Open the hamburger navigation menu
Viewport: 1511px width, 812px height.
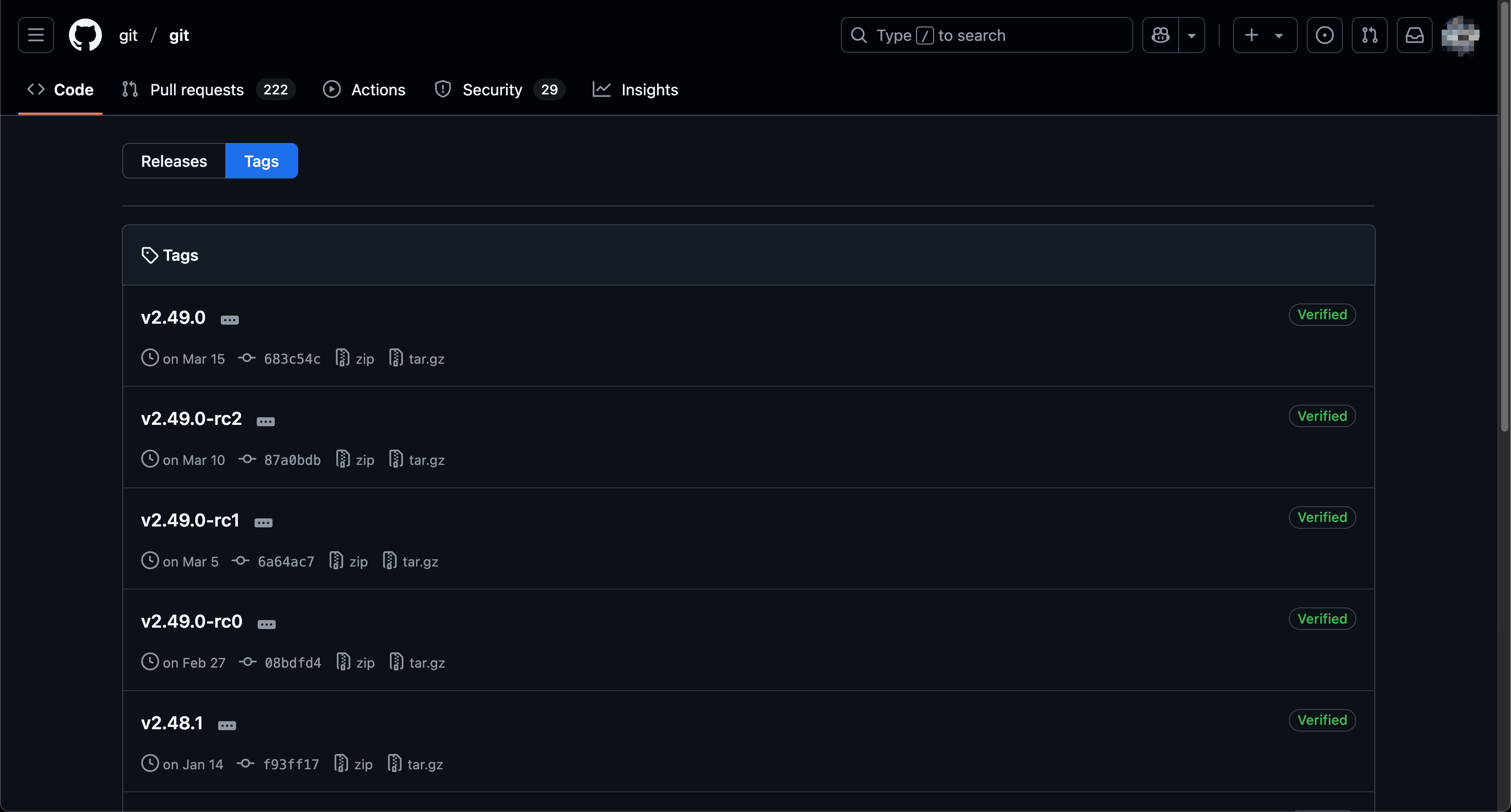tap(36, 35)
